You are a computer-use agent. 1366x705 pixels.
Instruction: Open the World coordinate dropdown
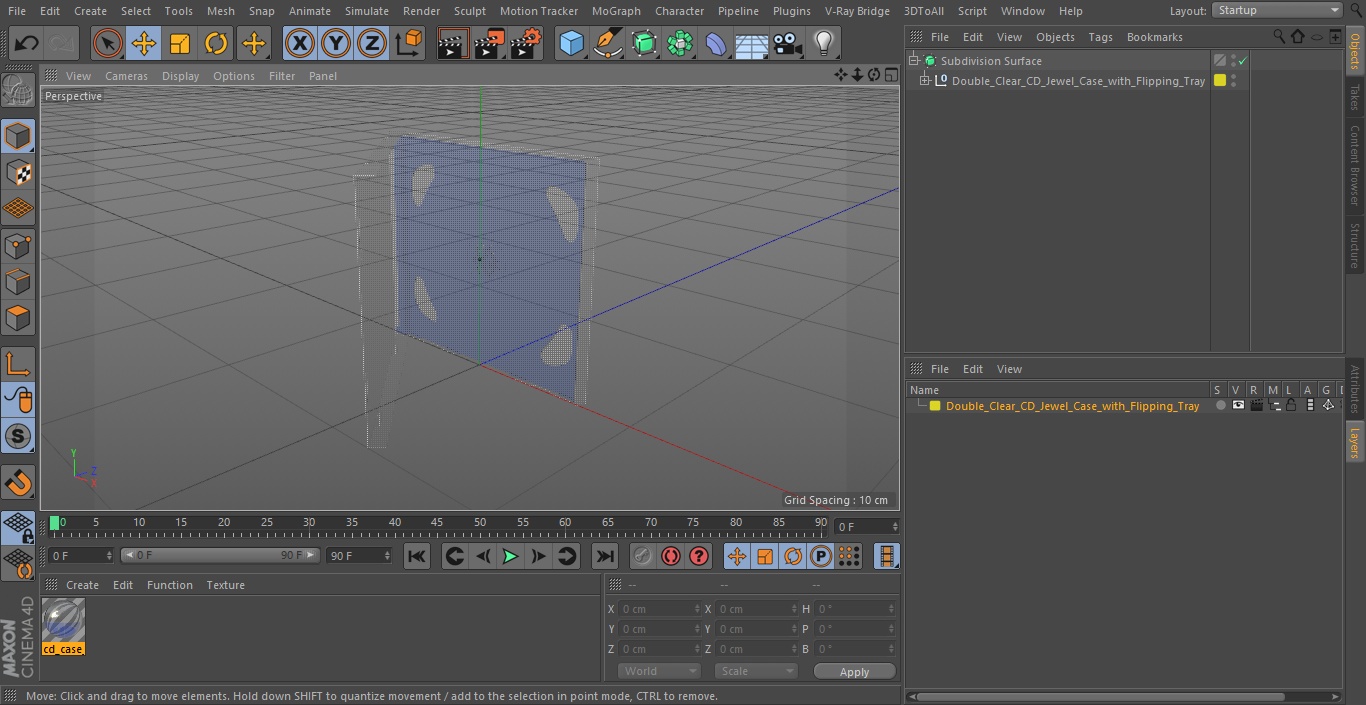[x=659, y=671]
